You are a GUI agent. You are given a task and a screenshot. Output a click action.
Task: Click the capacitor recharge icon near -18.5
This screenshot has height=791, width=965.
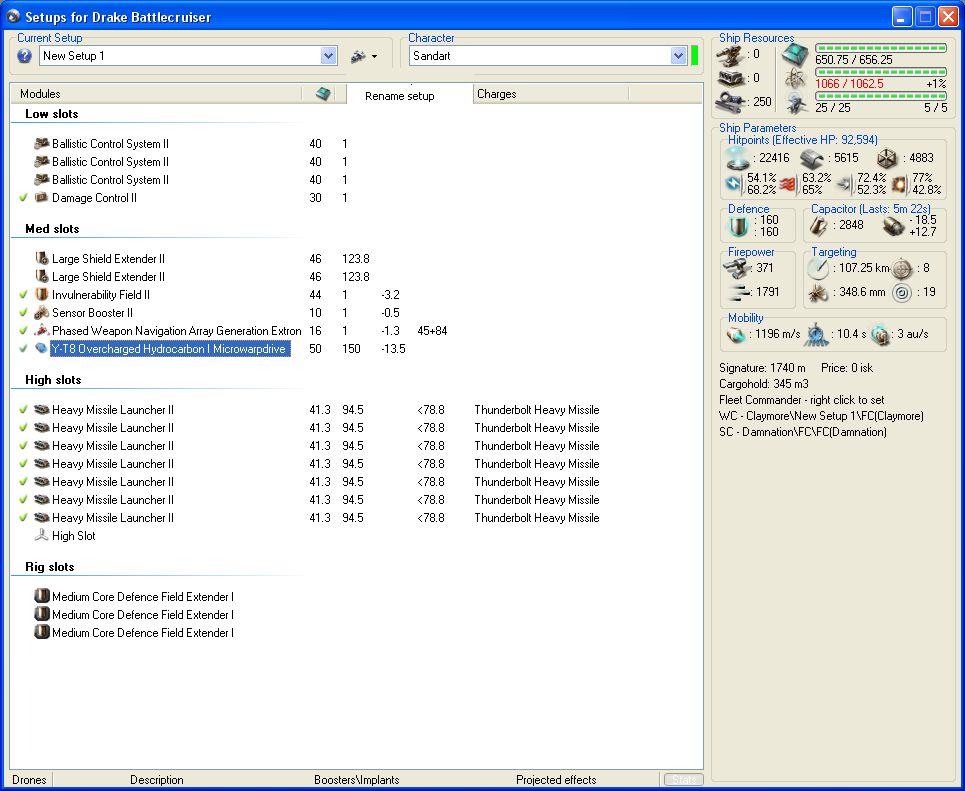tap(892, 226)
